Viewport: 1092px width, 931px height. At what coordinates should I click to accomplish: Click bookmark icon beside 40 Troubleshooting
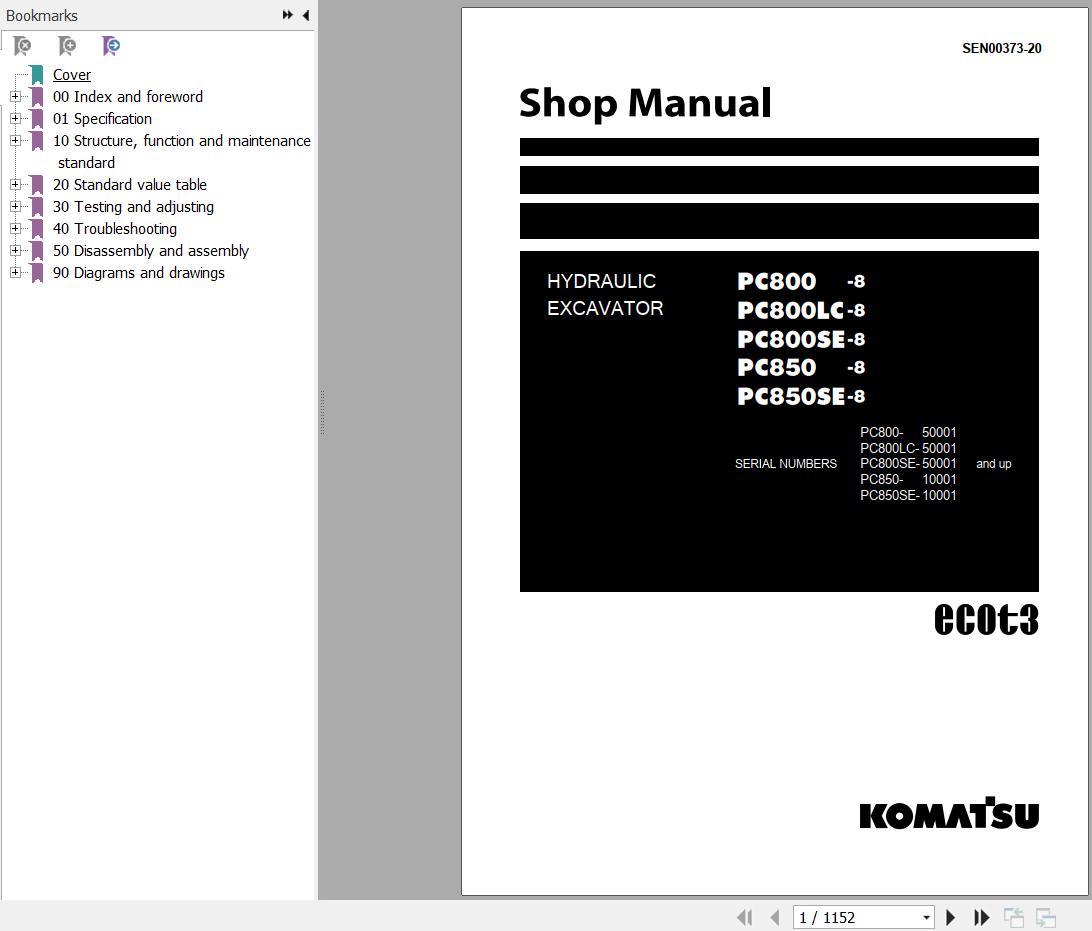pyautogui.click(x=37, y=228)
